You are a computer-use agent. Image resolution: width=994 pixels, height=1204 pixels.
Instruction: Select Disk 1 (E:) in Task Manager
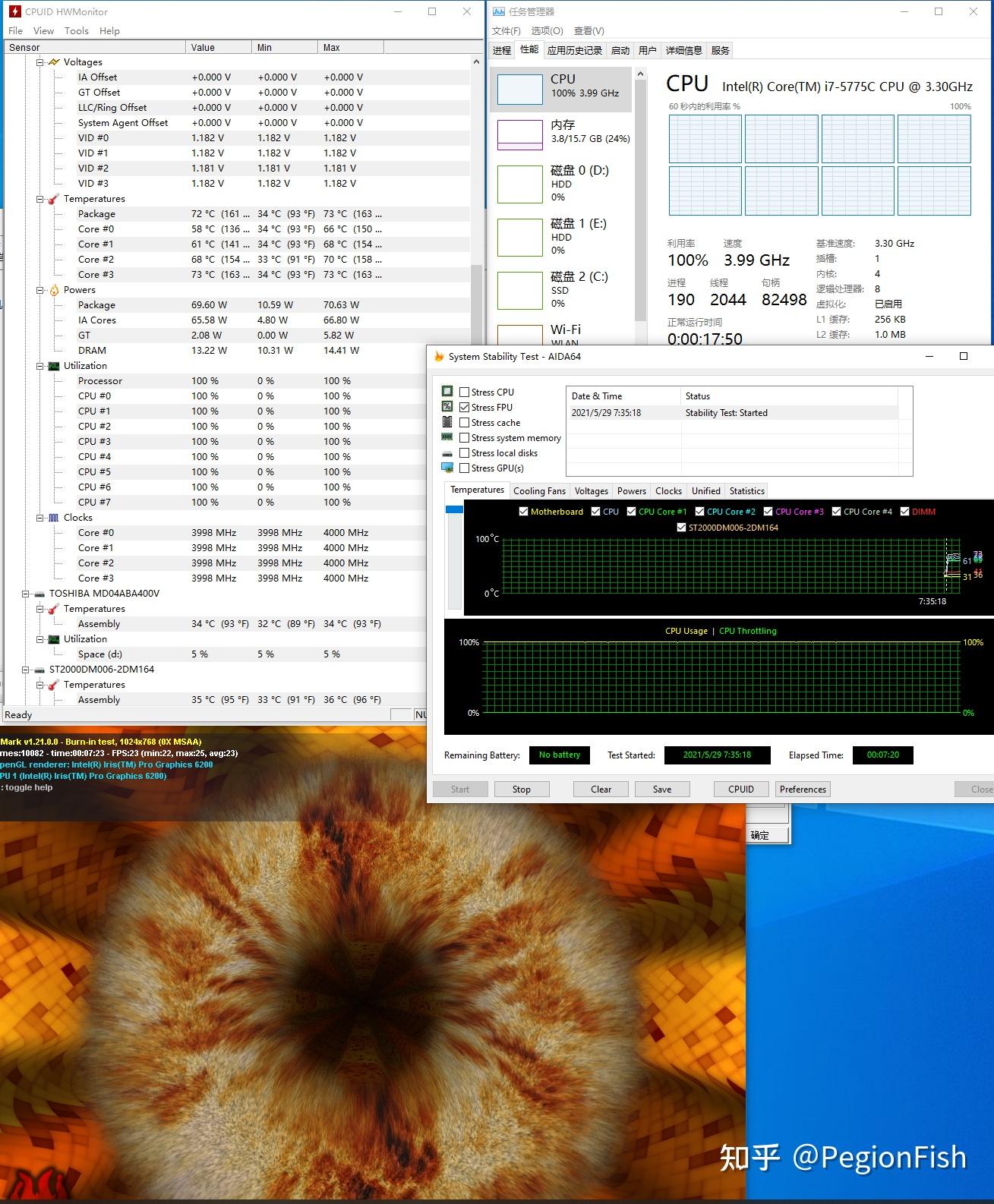pos(561,238)
